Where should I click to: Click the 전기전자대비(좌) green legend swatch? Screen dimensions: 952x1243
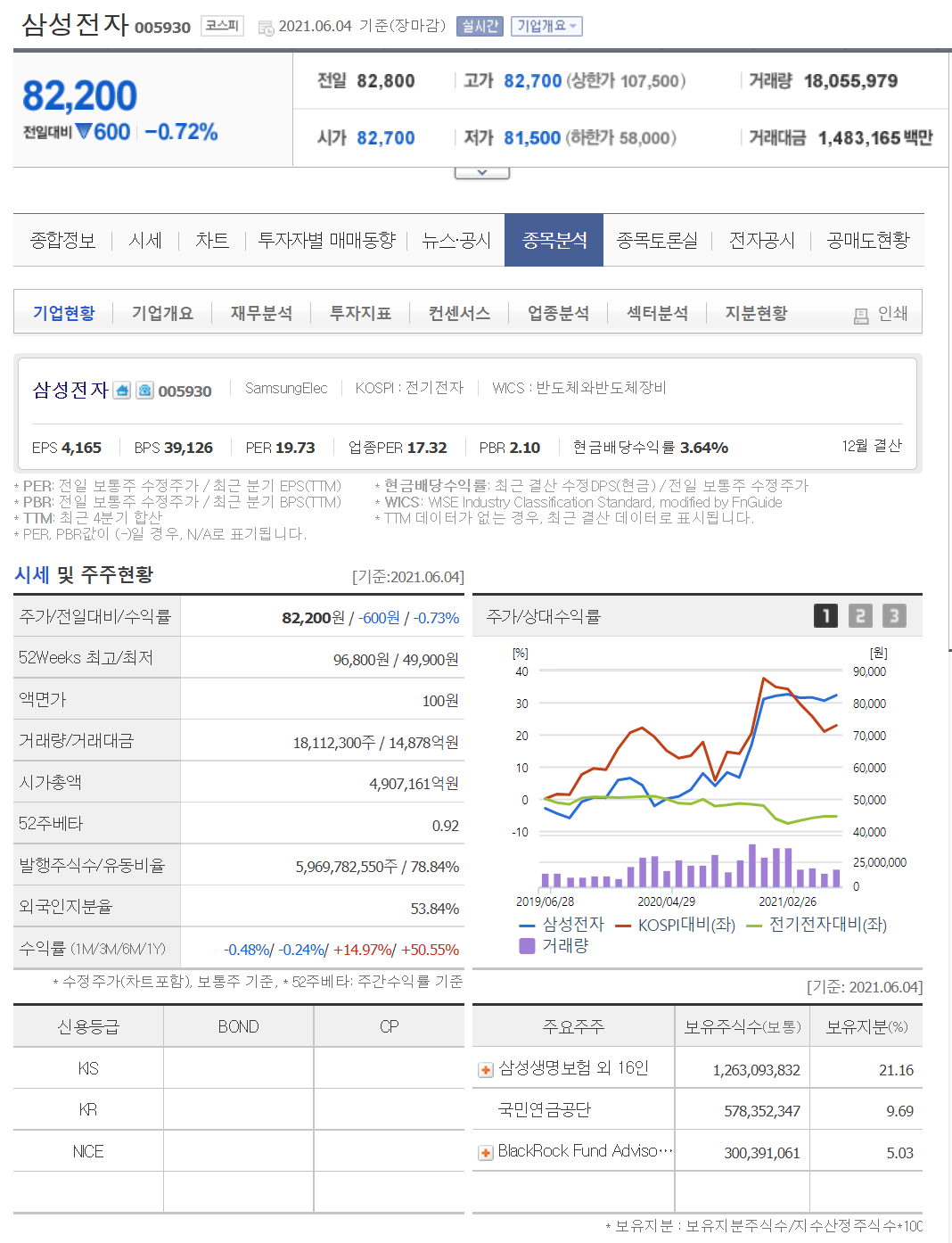pyautogui.click(x=754, y=926)
